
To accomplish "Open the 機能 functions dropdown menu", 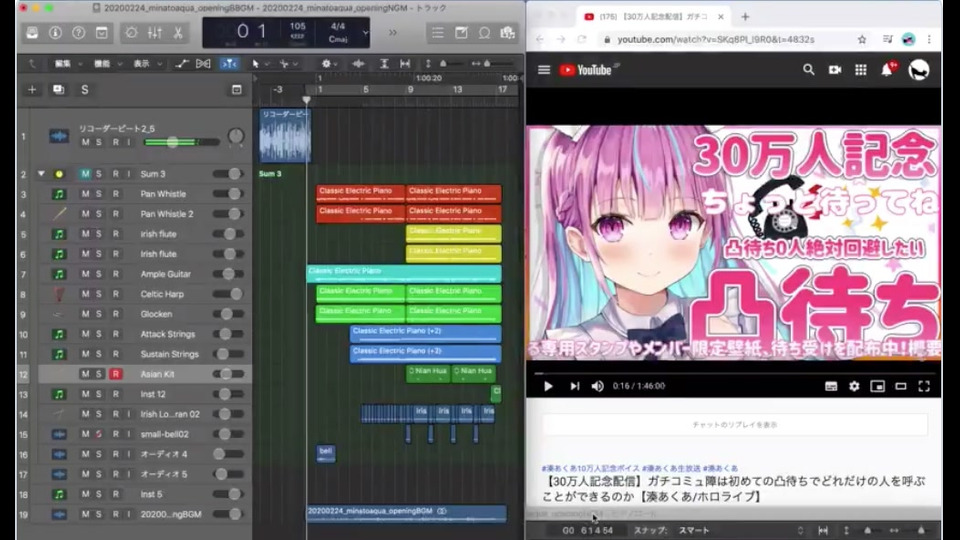I will (106, 64).
